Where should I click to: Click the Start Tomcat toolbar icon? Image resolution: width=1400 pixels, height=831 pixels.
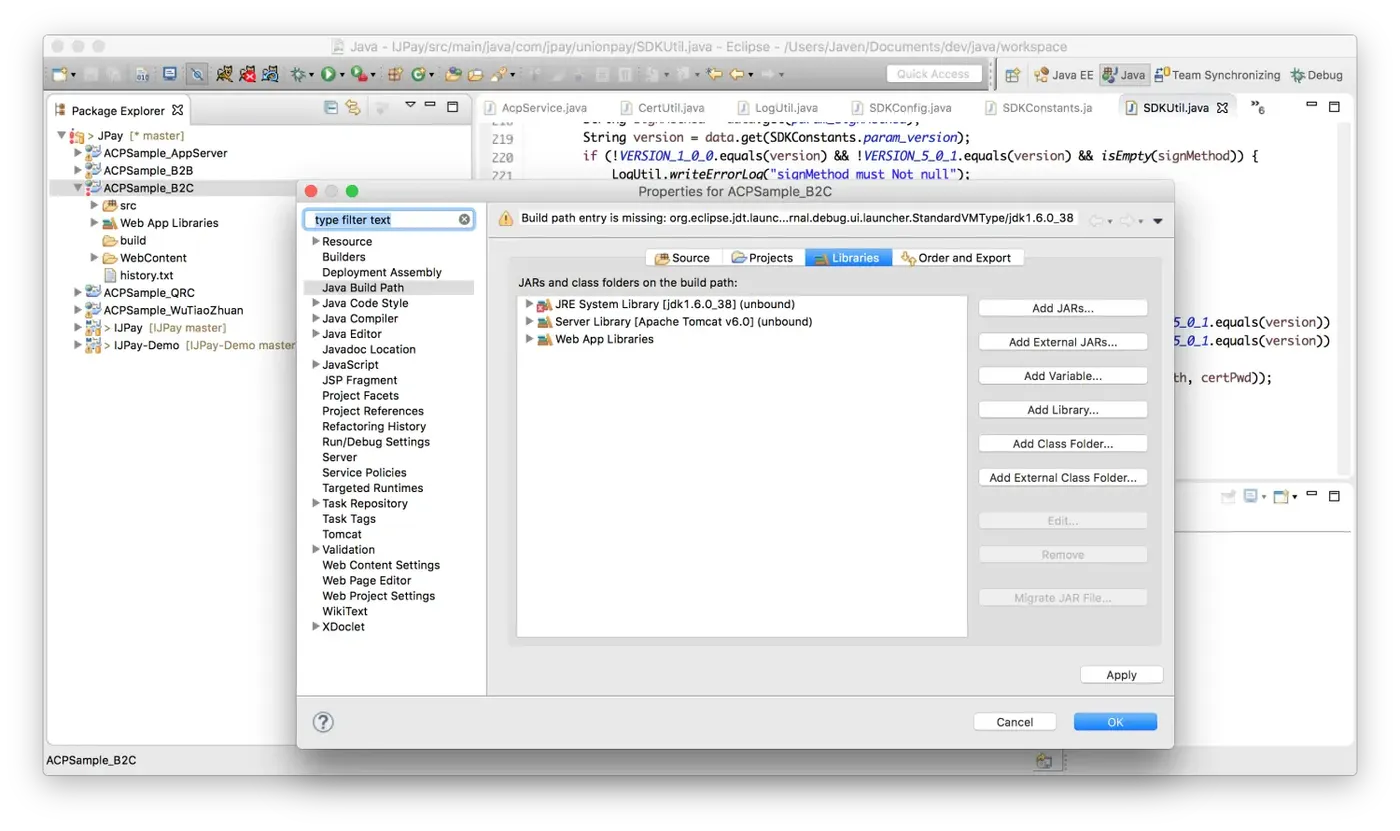click(225, 74)
